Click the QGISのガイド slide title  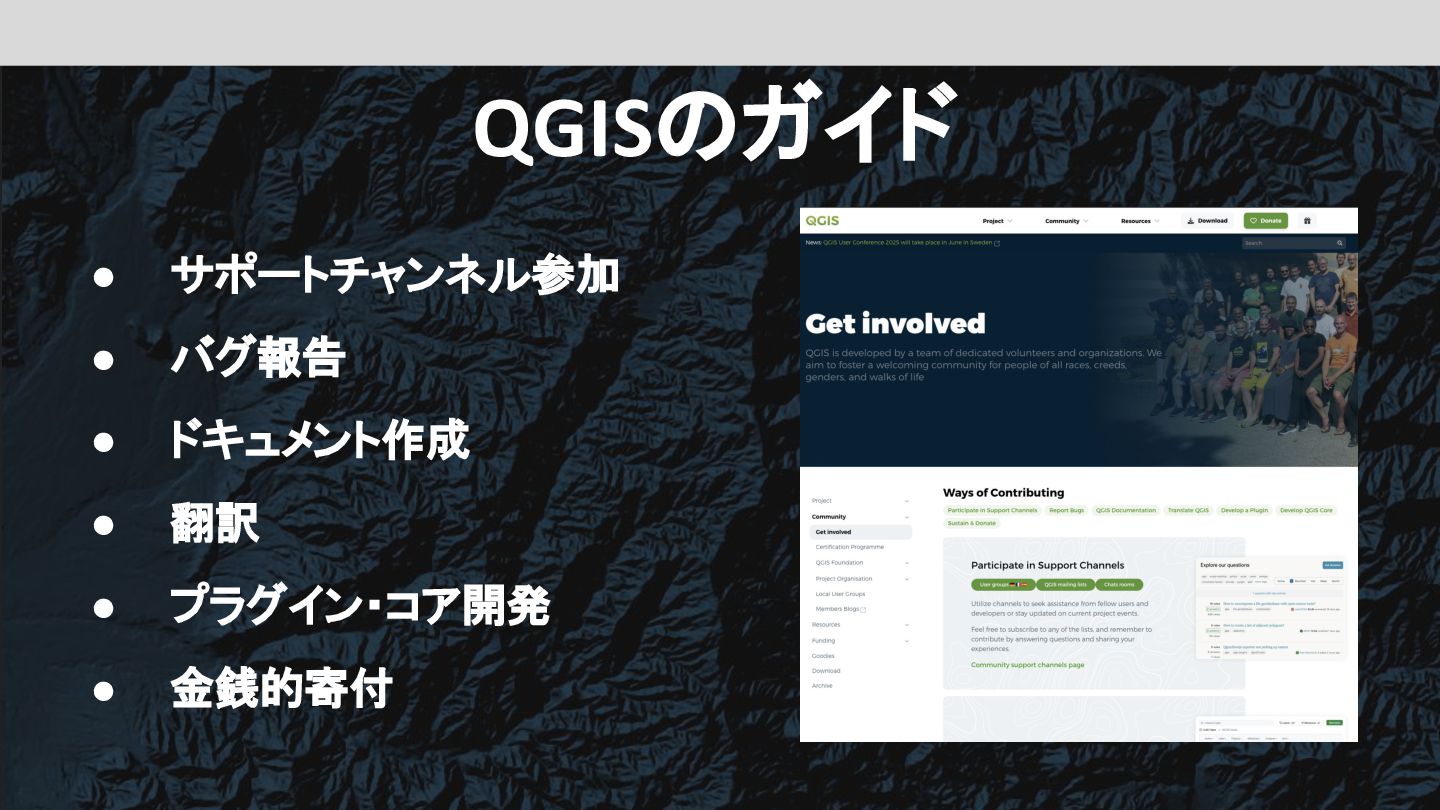click(x=714, y=125)
